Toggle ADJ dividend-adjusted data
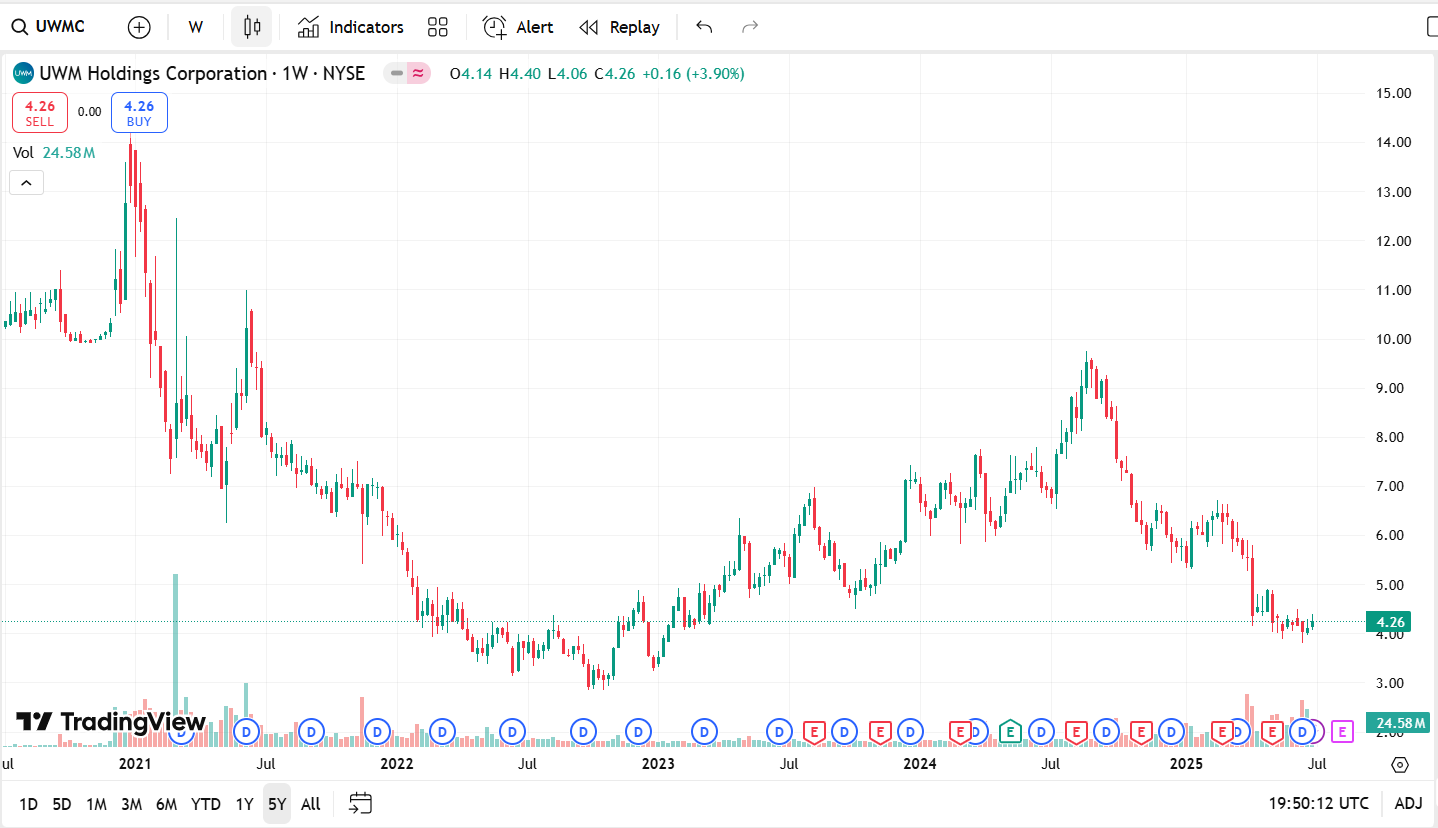Screen dimensions: 1438x828 (1408, 804)
